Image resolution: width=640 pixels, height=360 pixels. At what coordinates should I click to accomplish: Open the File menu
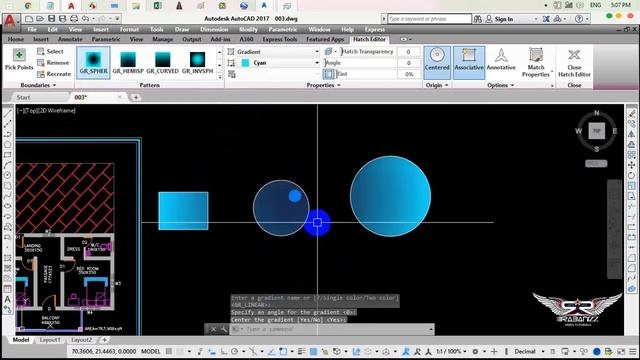click(32, 29)
